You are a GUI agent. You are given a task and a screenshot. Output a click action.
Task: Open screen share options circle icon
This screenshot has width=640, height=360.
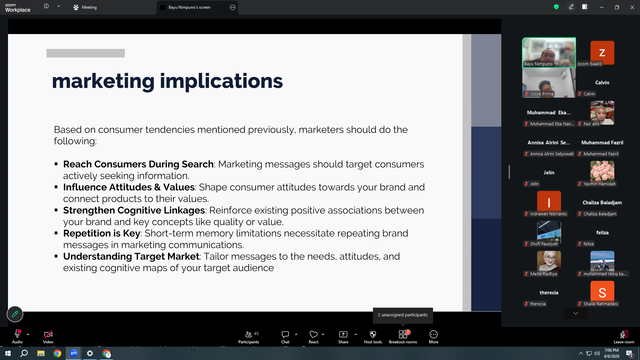tap(233, 7)
